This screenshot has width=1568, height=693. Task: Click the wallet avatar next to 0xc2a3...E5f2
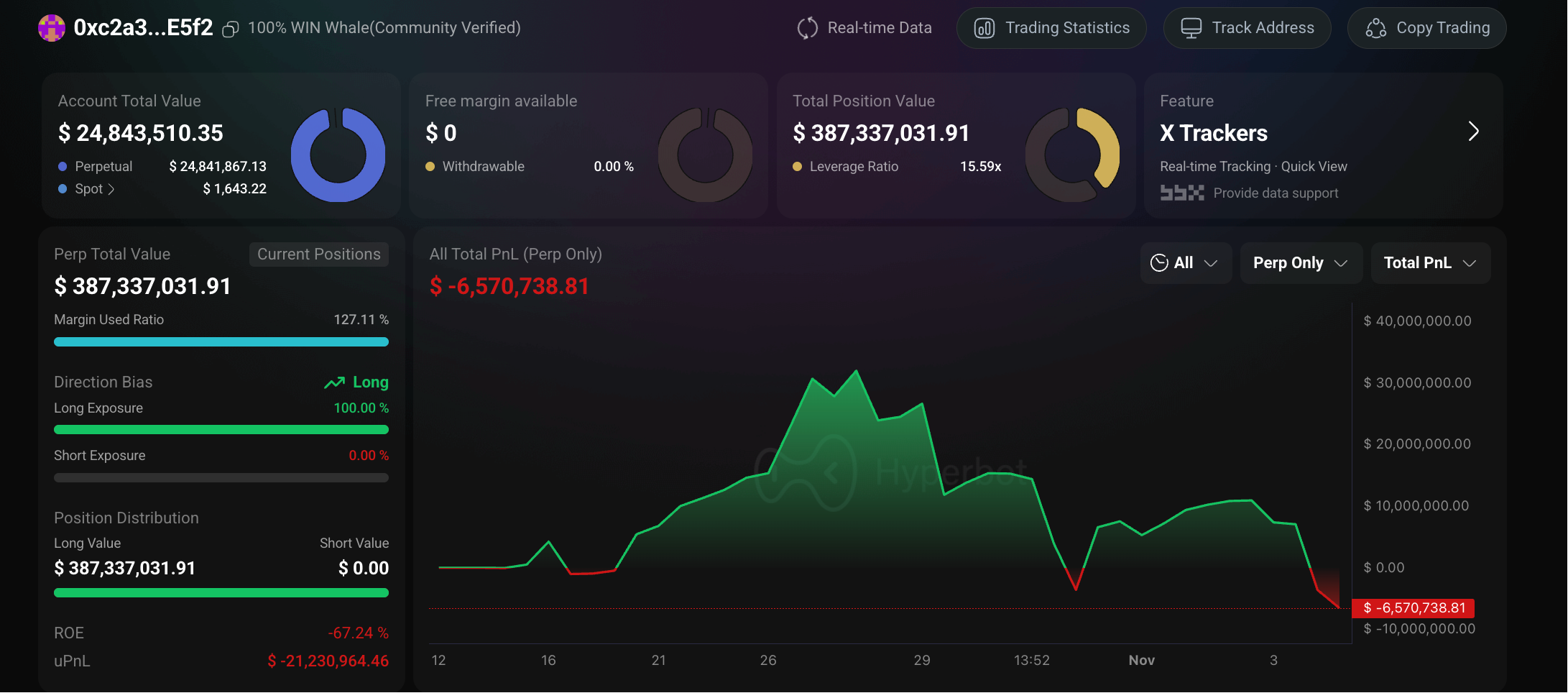[x=51, y=27]
